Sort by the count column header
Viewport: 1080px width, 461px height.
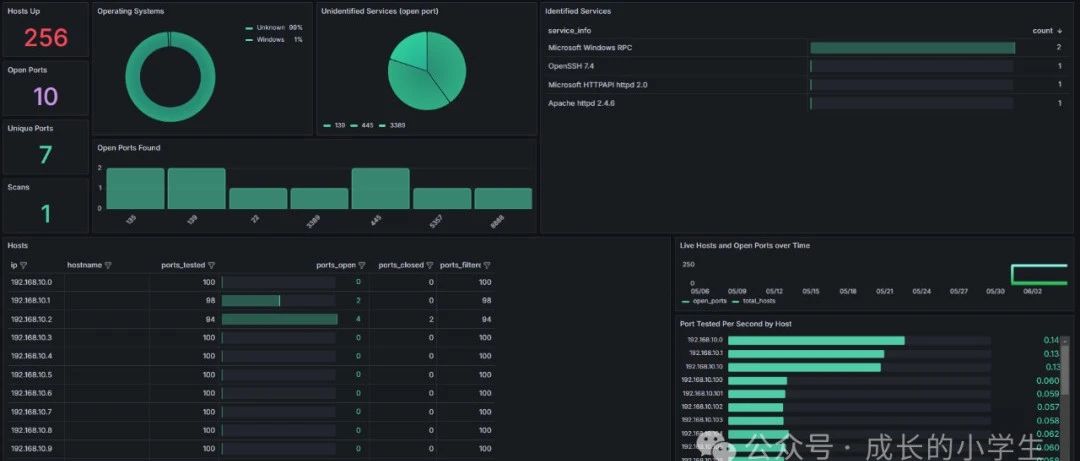coord(1042,30)
